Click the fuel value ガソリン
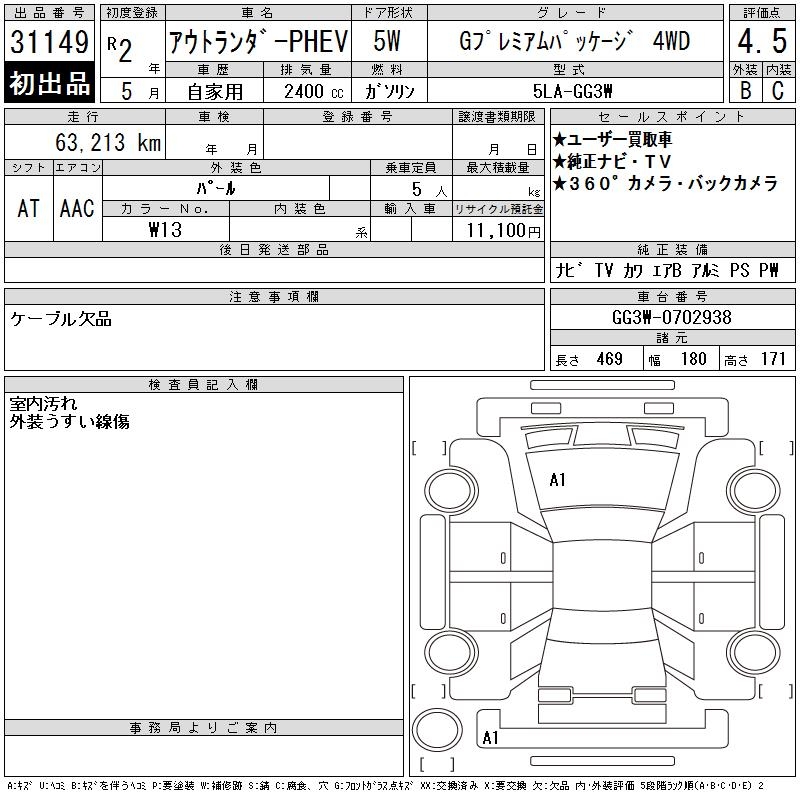 [x=389, y=91]
